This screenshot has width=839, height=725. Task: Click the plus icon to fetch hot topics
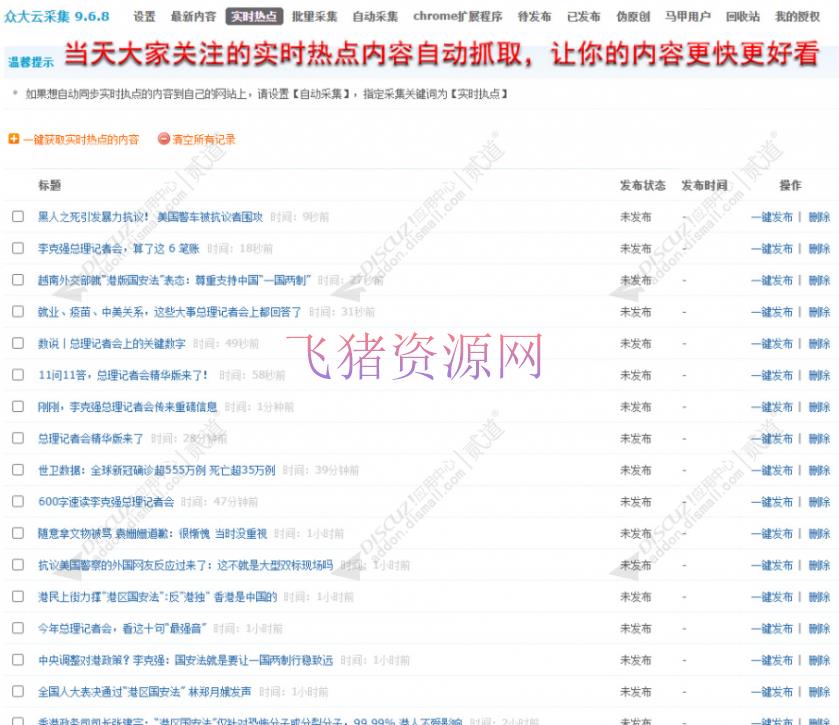pos(15,140)
